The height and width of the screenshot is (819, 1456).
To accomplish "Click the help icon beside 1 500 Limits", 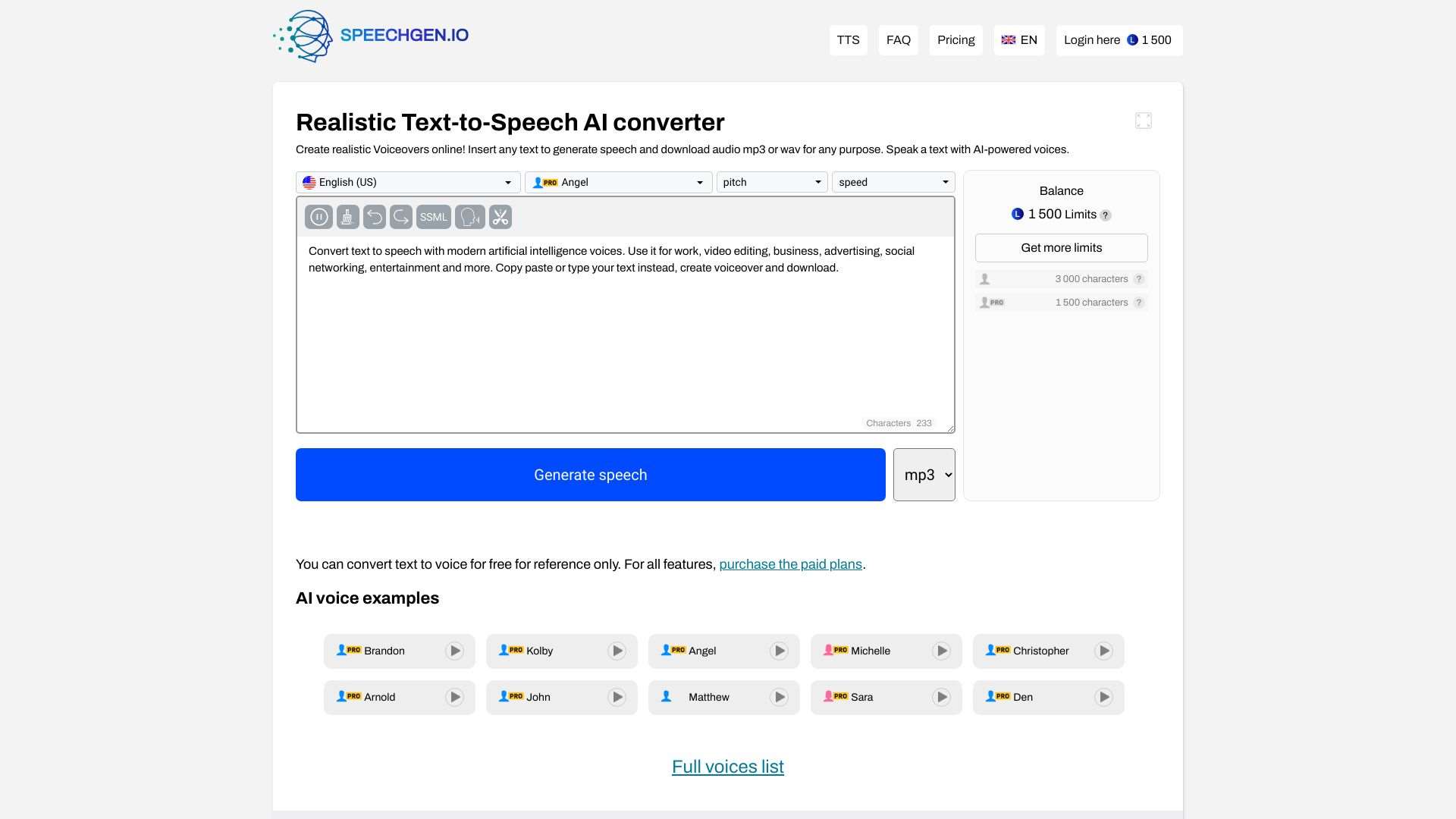I will coord(1106,215).
